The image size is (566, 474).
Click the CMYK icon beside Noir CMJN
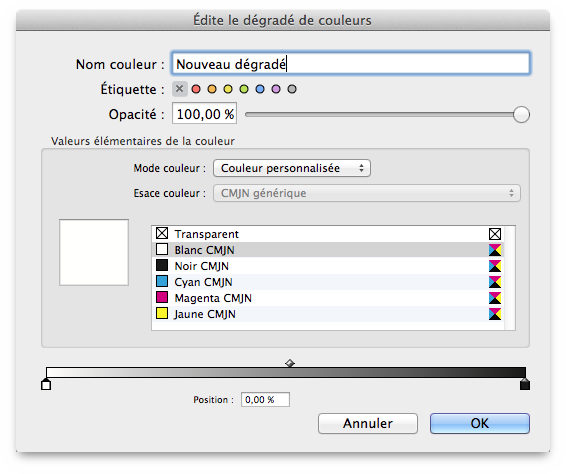click(x=495, y=266)
